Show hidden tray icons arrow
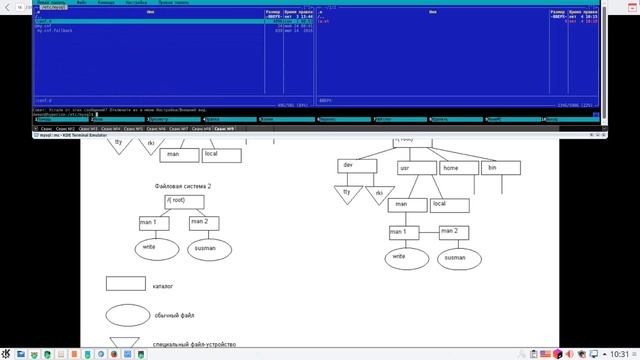The image size is (640, 360). (604, 354)
